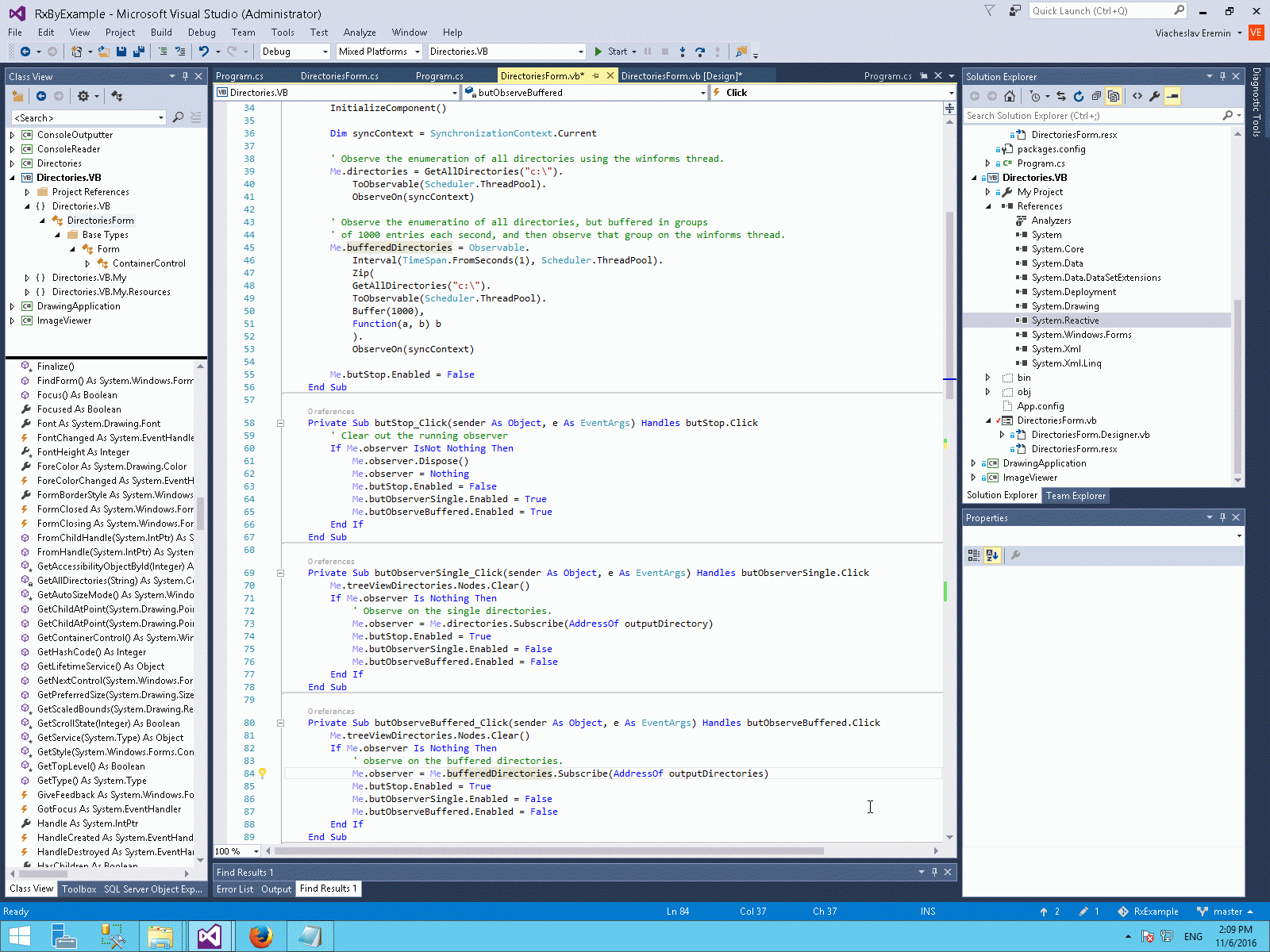Expand the bin folder in Solution Explorer
This screenshot has height=952, width=1270.
[988, 378]
